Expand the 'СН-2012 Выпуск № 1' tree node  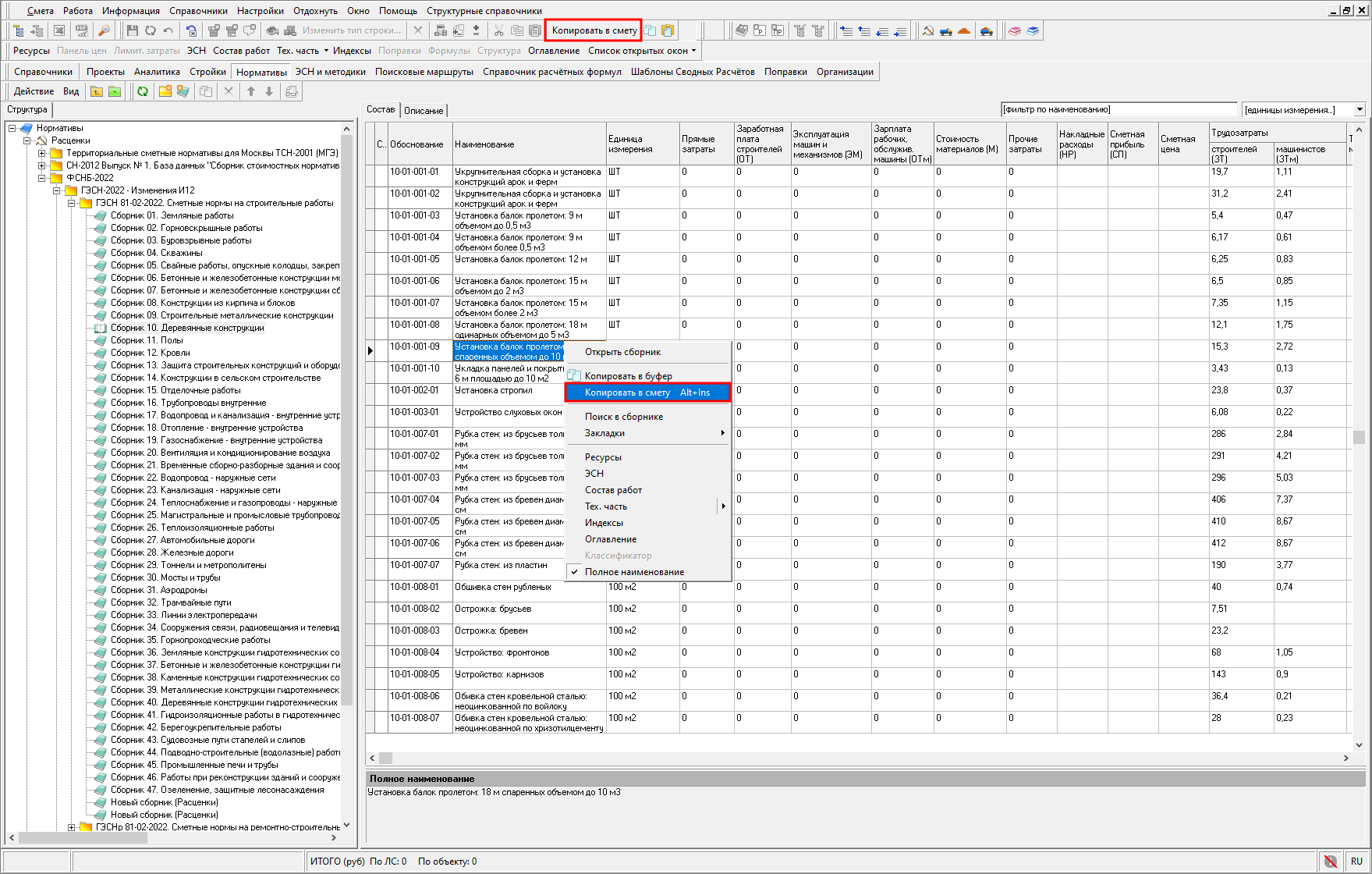[42, 165]
